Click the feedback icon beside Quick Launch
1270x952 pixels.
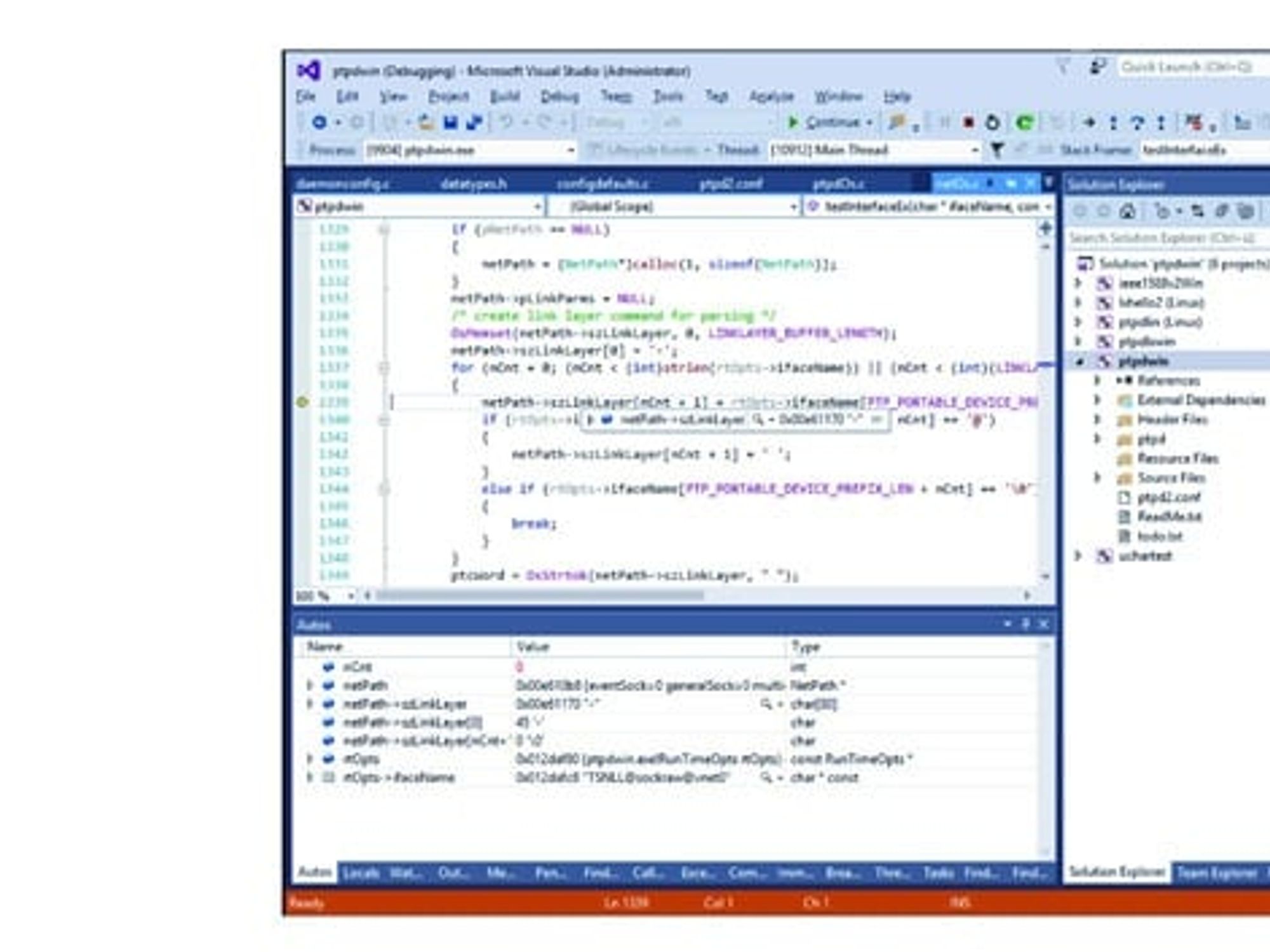[1098, 66]
